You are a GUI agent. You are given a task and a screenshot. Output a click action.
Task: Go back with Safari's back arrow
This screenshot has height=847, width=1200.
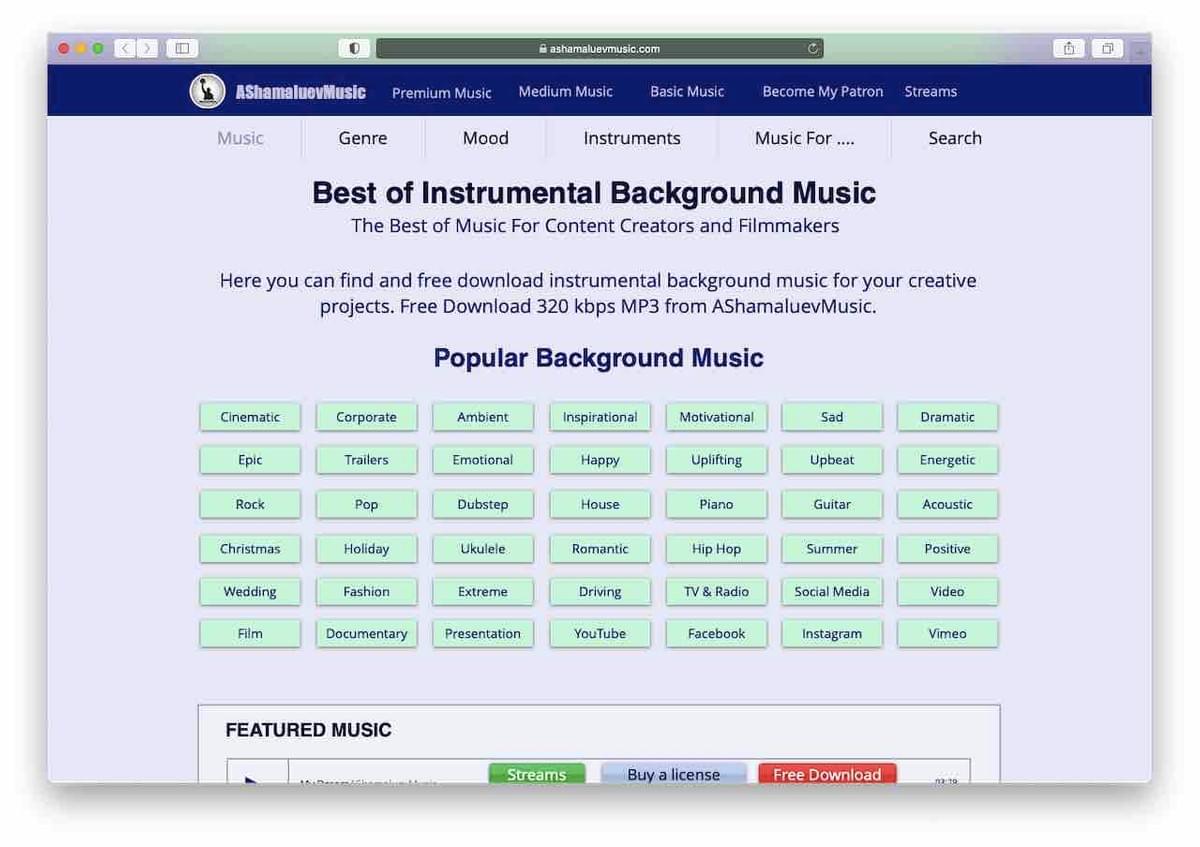(125, 48)
